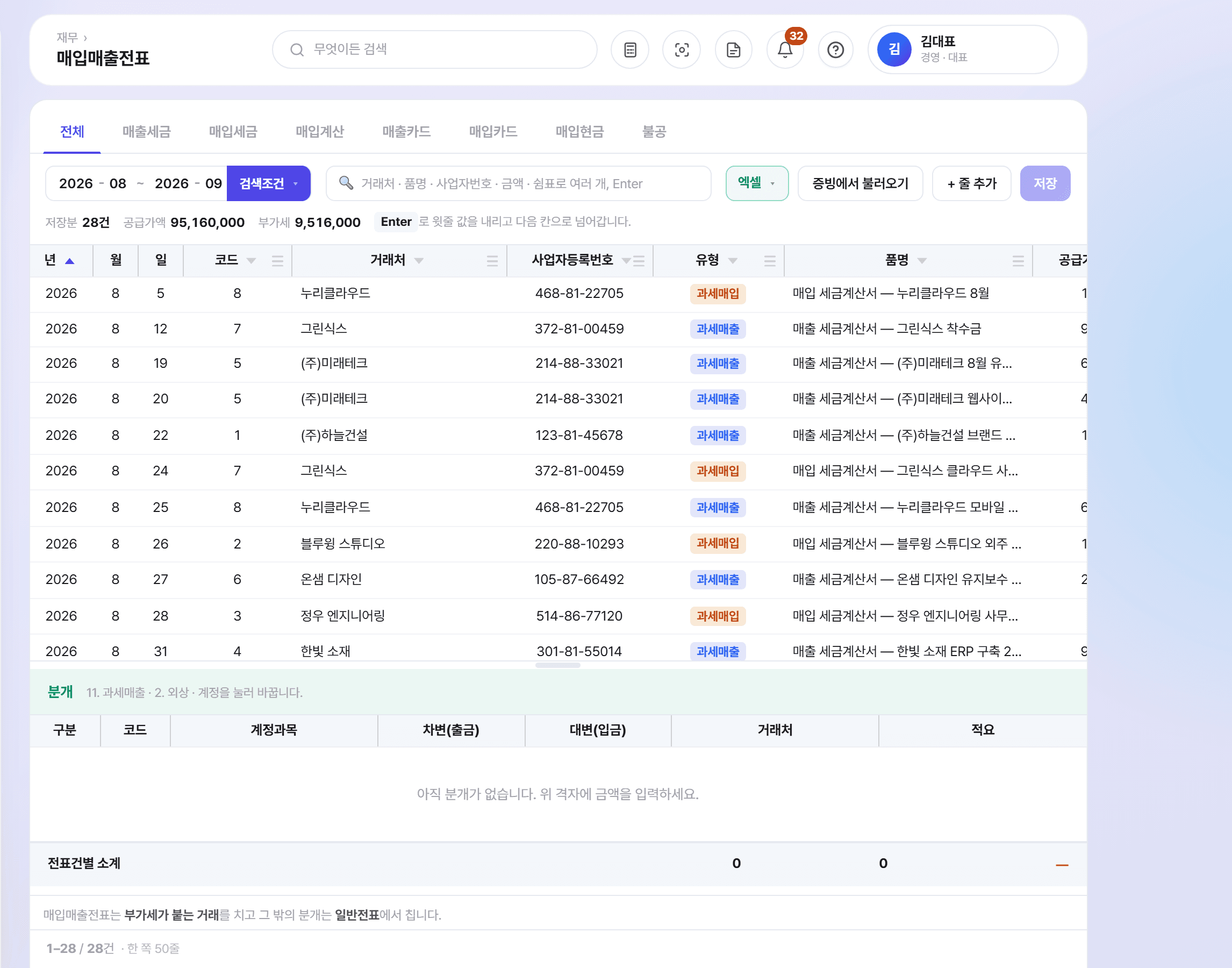Click the 대변(입금) column header
This screenshot has width=1232, height=968.
598,730
